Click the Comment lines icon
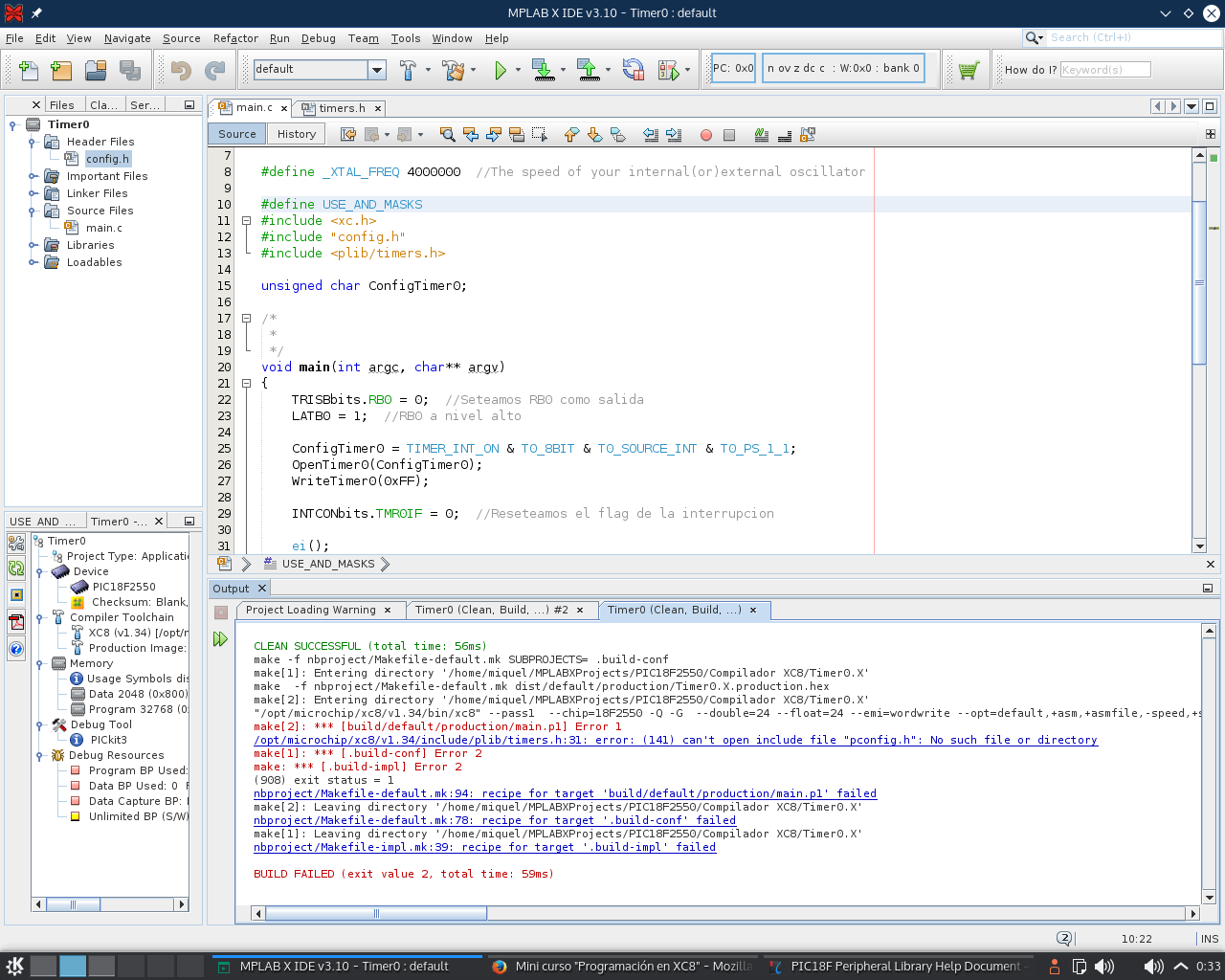The image size is (1225, 980). tap(762, 135)
